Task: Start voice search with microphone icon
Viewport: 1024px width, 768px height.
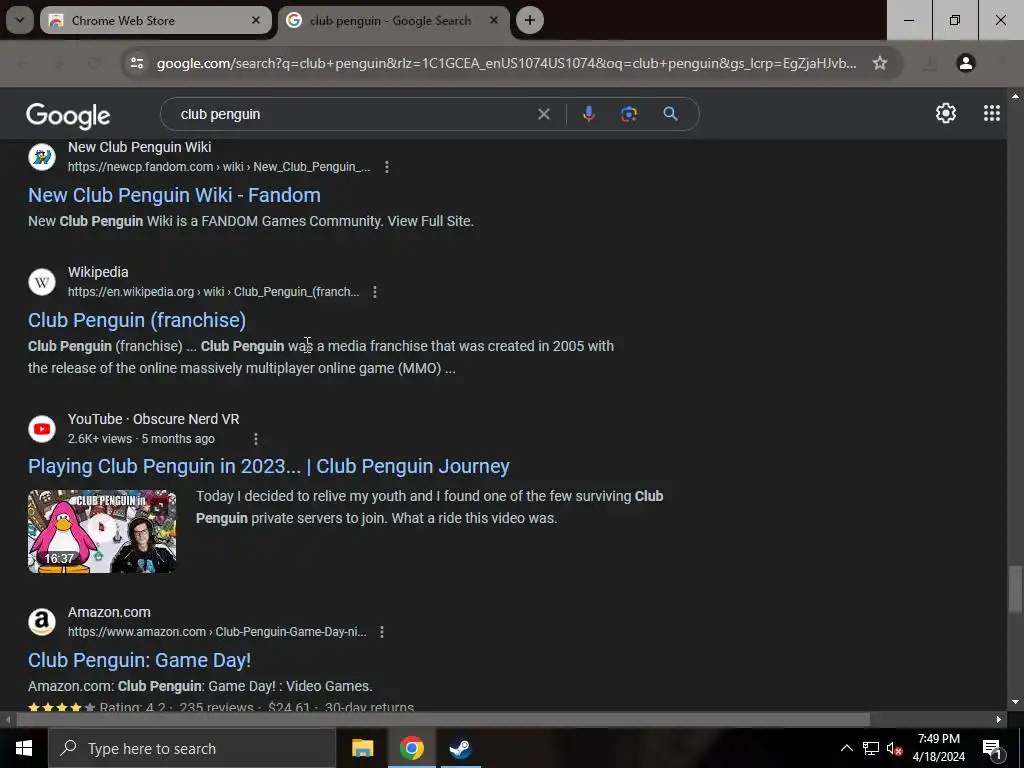Action: click(x=588, y=114)
